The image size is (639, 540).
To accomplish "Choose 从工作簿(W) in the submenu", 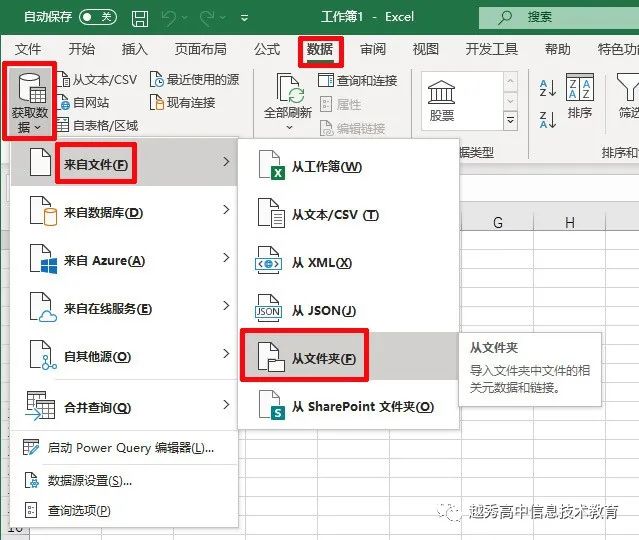I will 348,165.
